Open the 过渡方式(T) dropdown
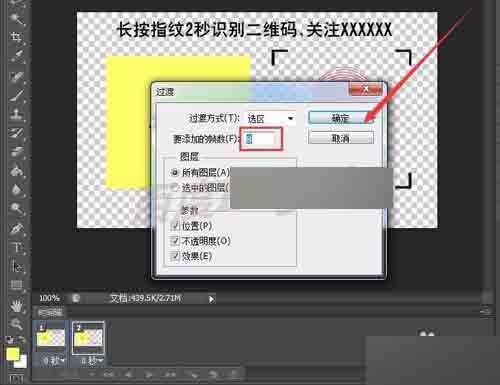This screenshot has width=500, height=385. [270, 118]
